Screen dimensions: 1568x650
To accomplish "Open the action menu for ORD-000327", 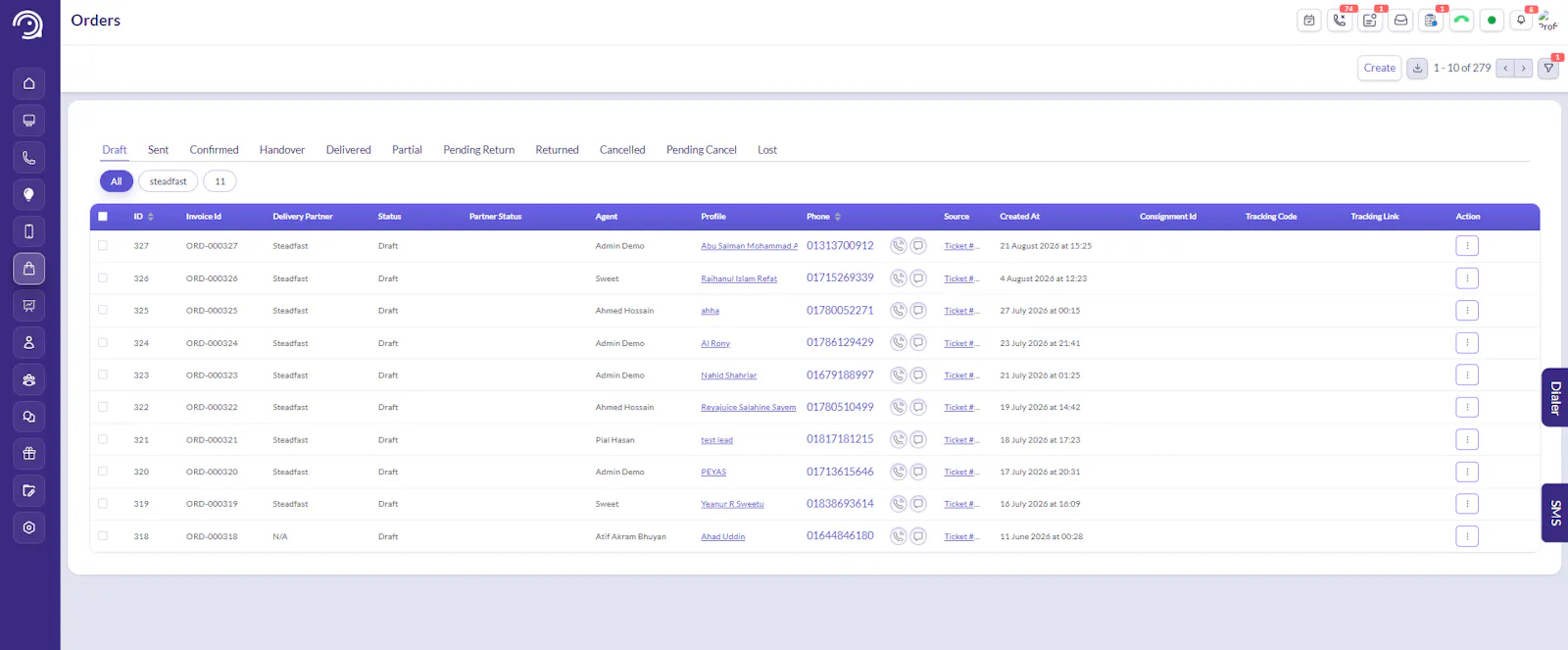I will [x=1467, y=246].
